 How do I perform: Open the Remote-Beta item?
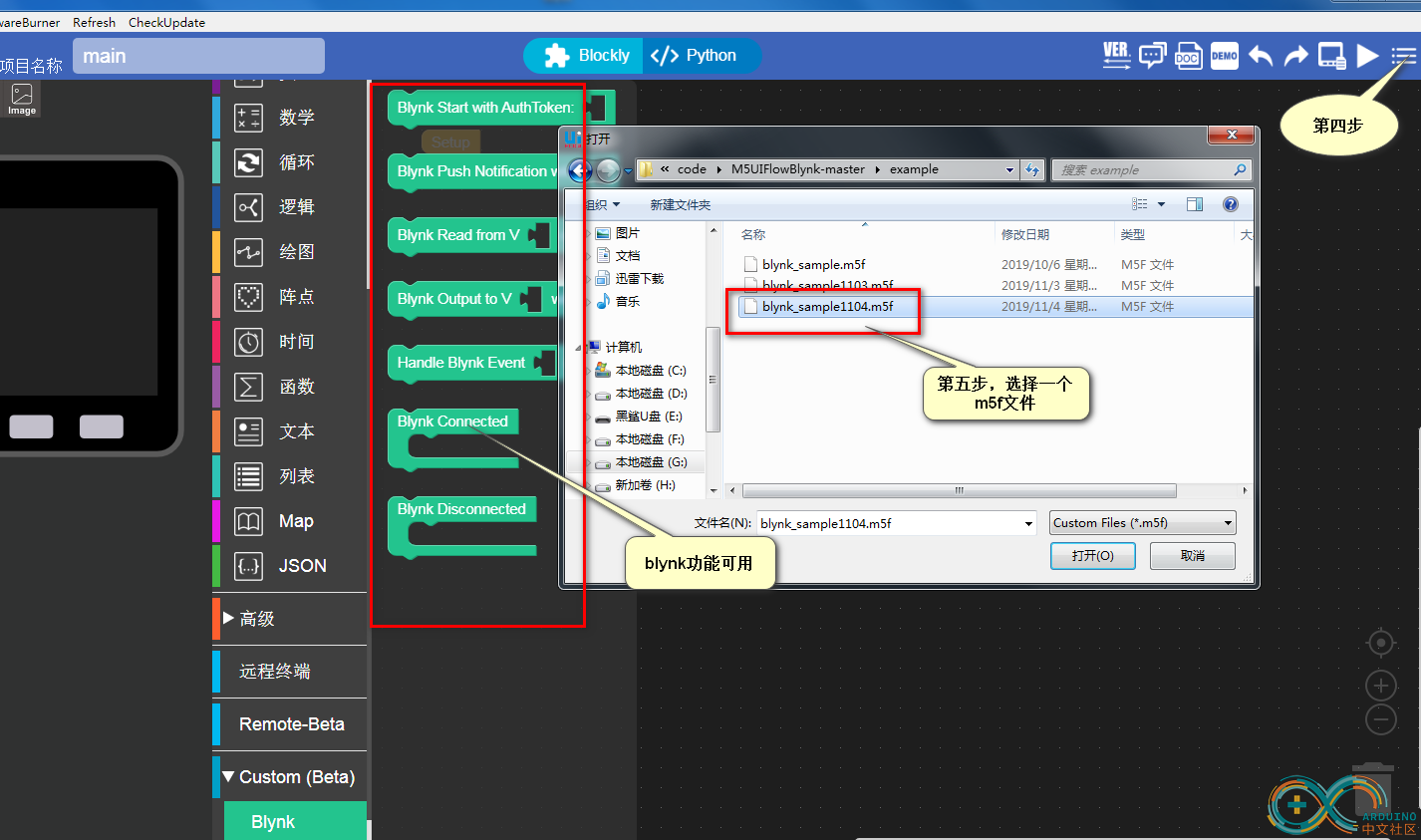coord(290,724)
